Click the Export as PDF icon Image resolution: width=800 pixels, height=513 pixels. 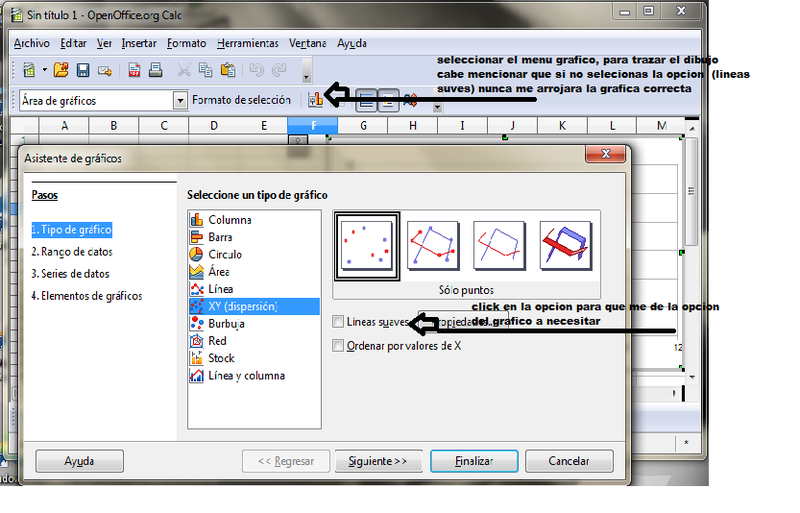pos(133,70)
